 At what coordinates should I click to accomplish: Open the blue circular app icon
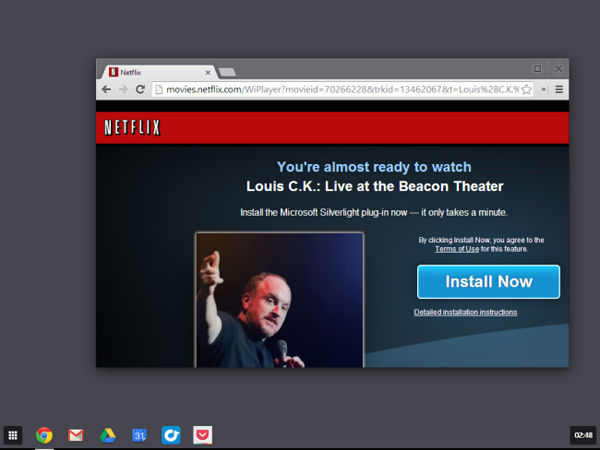171,435
